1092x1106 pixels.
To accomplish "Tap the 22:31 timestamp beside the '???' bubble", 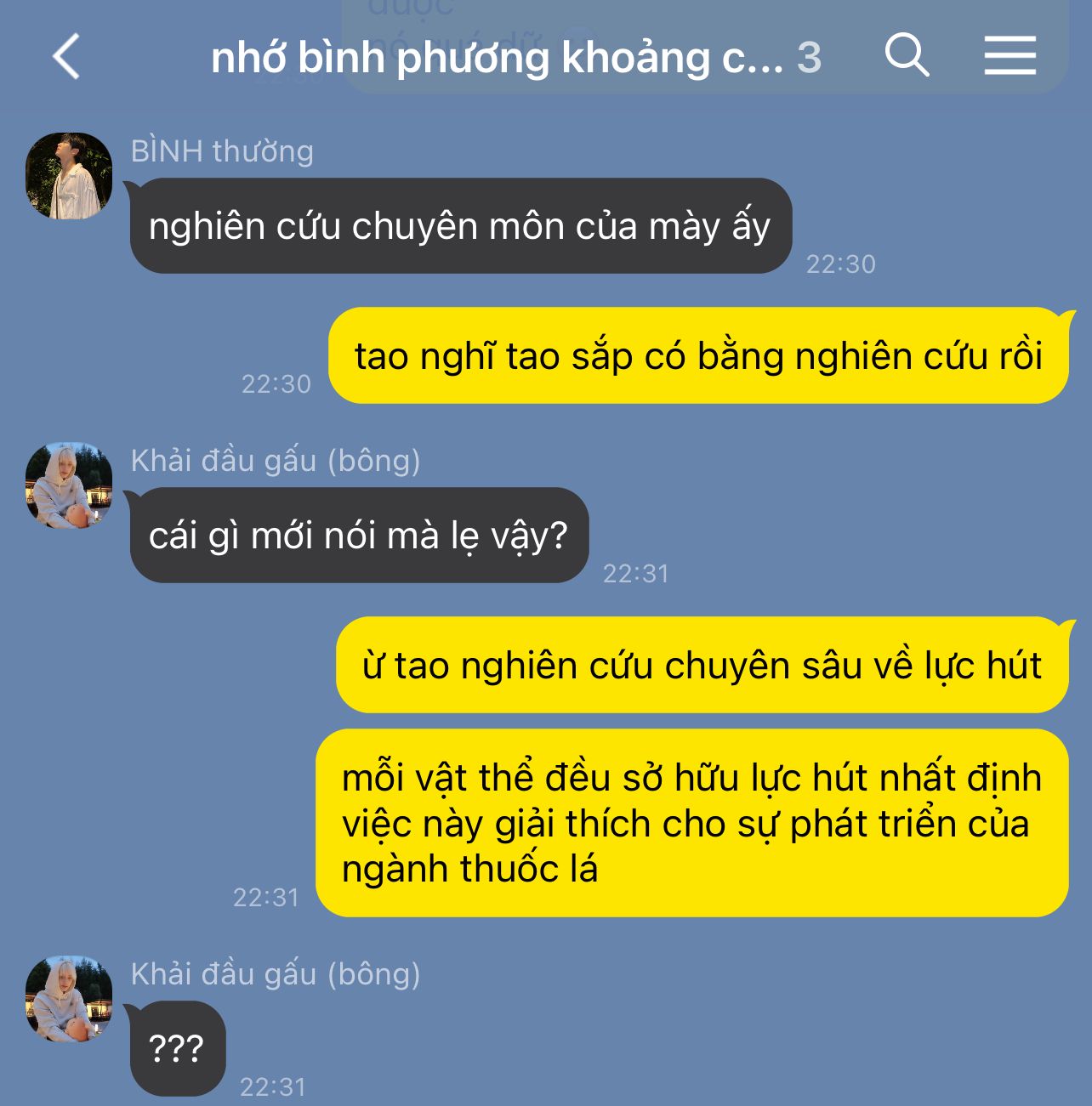I will [x=272, y=1087].
